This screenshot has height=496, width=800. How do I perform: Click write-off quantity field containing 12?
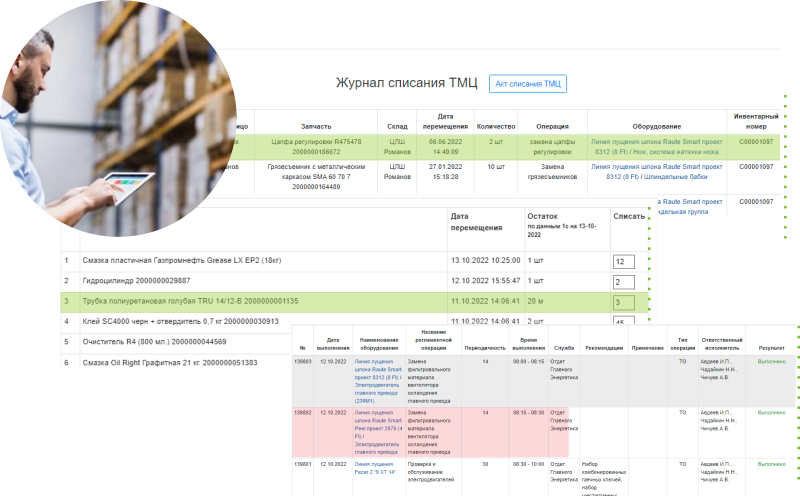623,261
